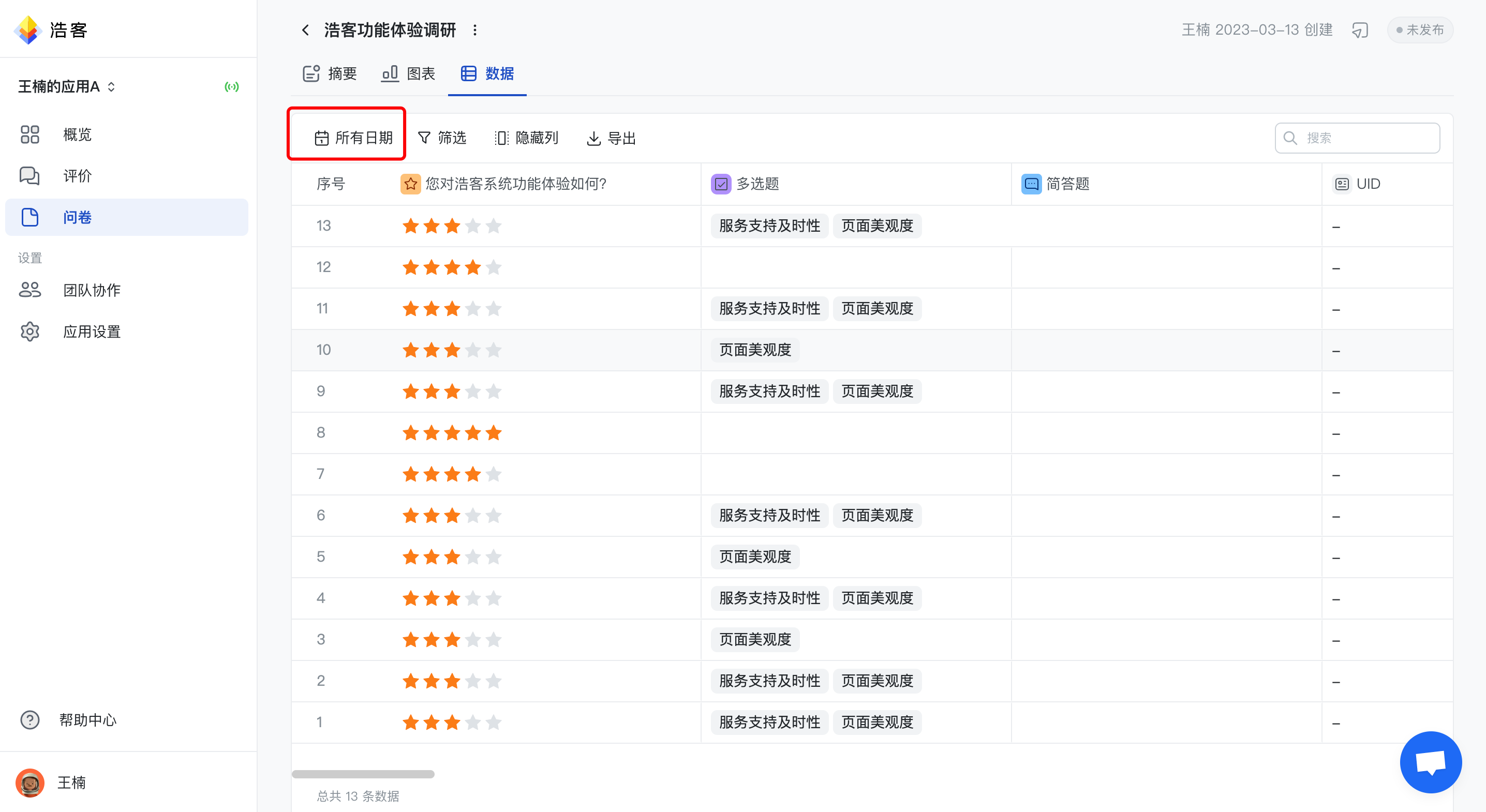1486x812 pixels.
Task: Click the share icon near creation date
Action: (1359, 30)
